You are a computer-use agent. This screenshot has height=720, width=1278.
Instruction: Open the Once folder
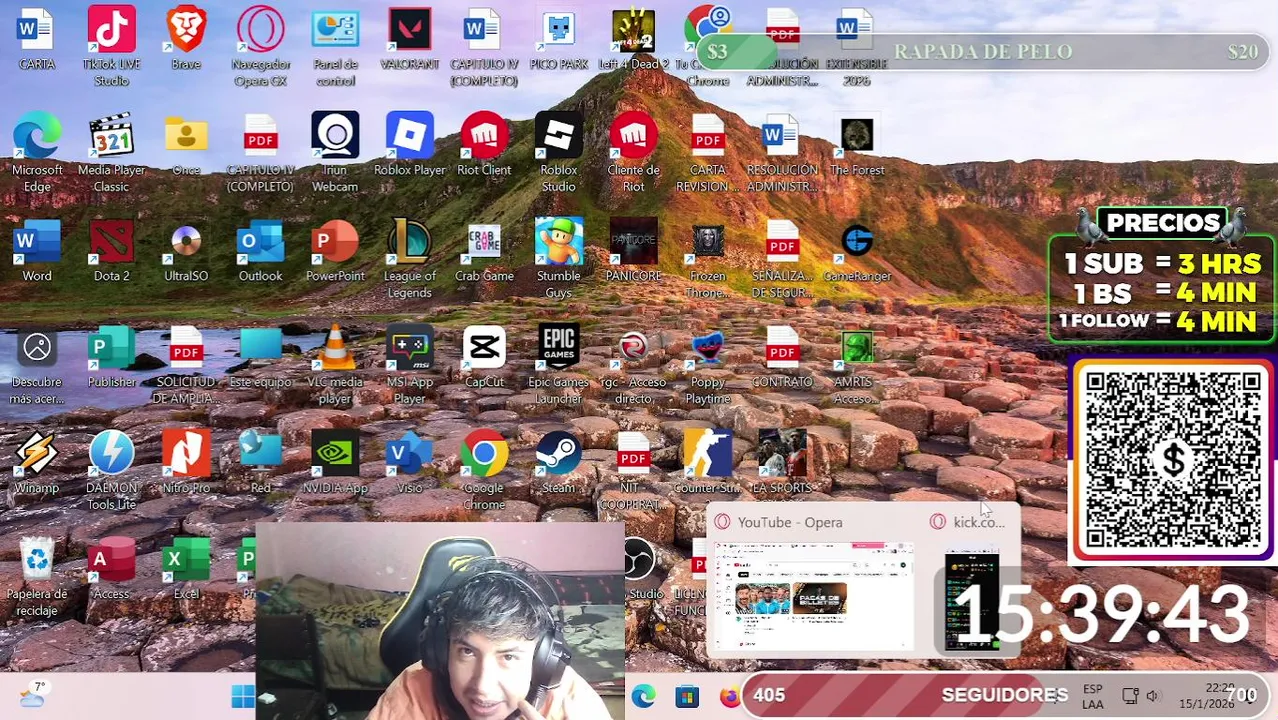pos(186,146)
